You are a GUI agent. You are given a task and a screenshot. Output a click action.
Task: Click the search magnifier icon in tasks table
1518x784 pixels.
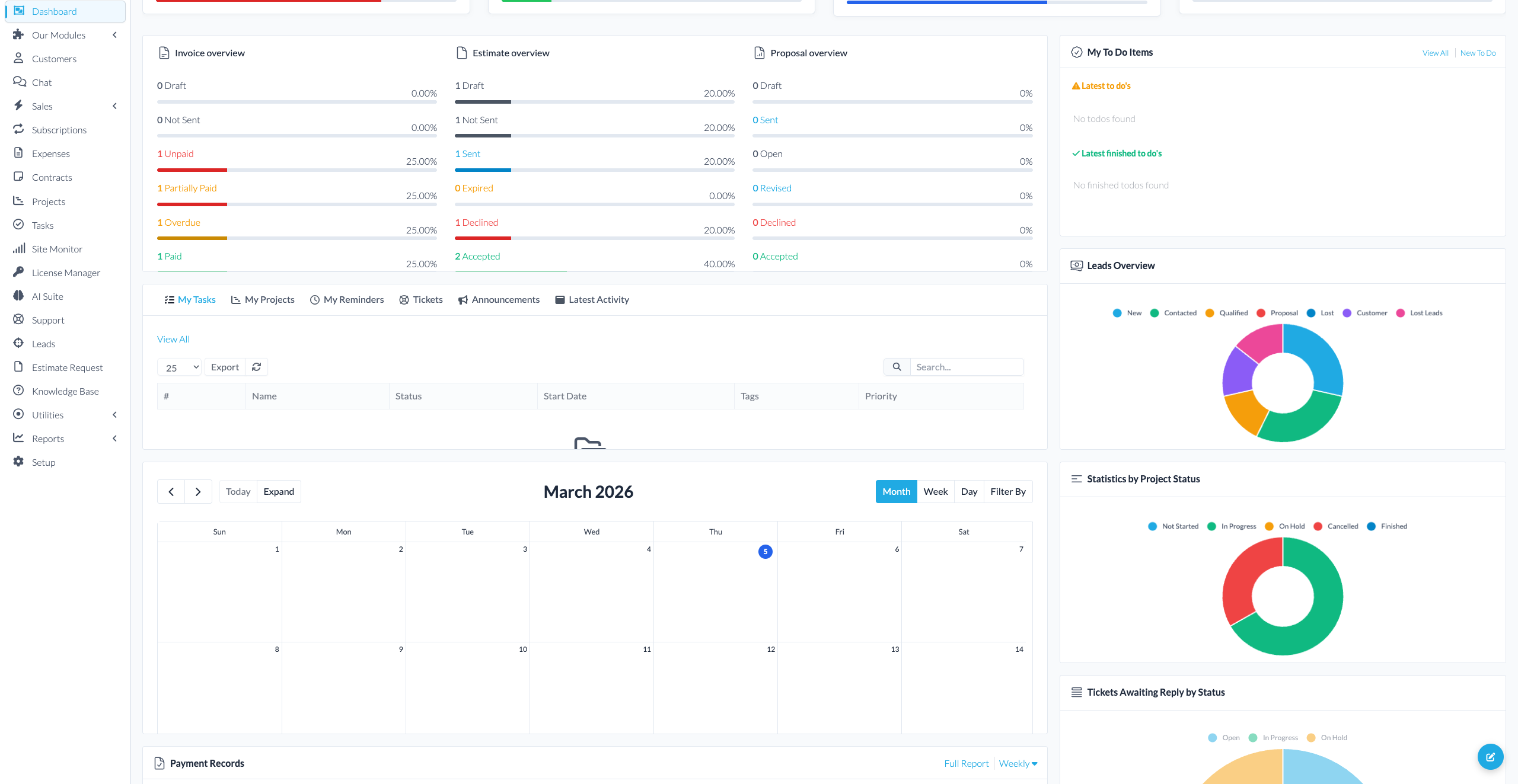point(897,367)
